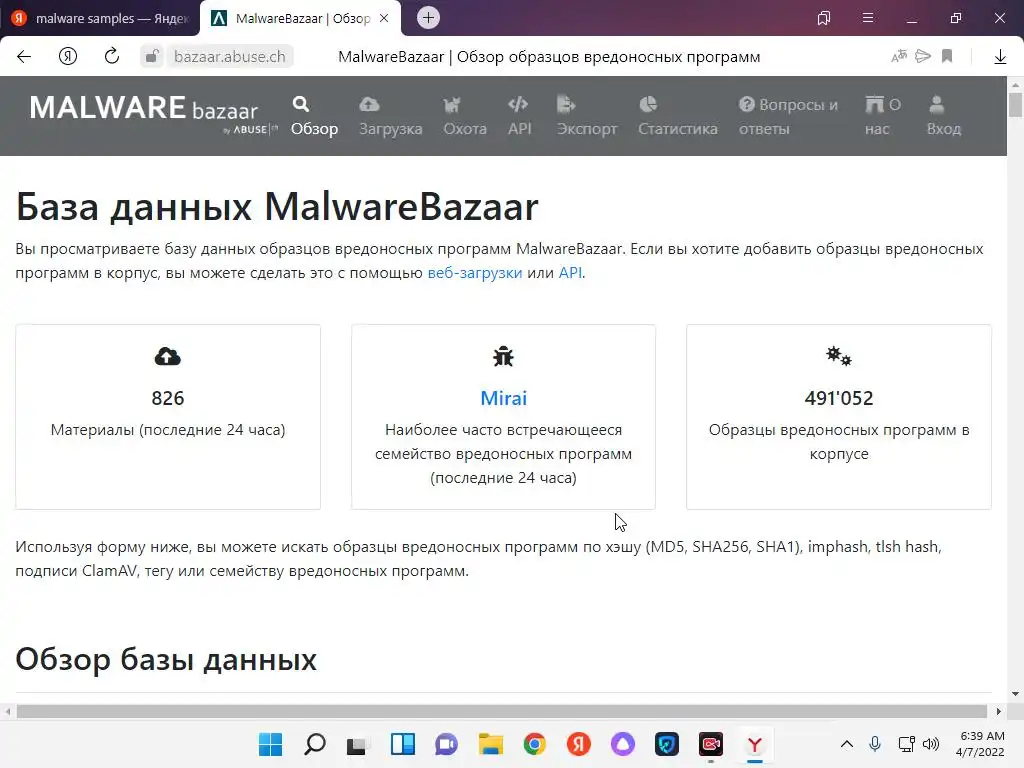Image resolution: width=1024 pixels, height=768 pixels.
Task: Click the horizontal scrollbar at page bottom
Action: tap(502, 711)
